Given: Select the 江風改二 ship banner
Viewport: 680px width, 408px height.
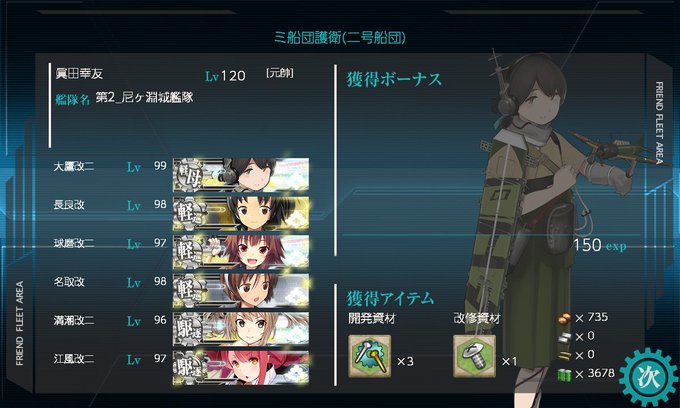Looking at the screenshot, I should (241, 368).
